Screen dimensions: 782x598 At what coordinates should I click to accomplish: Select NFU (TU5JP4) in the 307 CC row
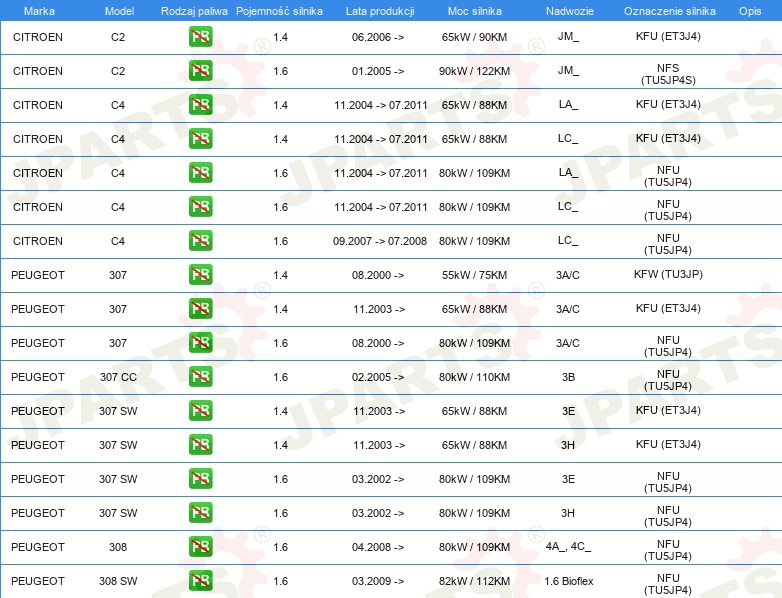click(x=668, y=380)
